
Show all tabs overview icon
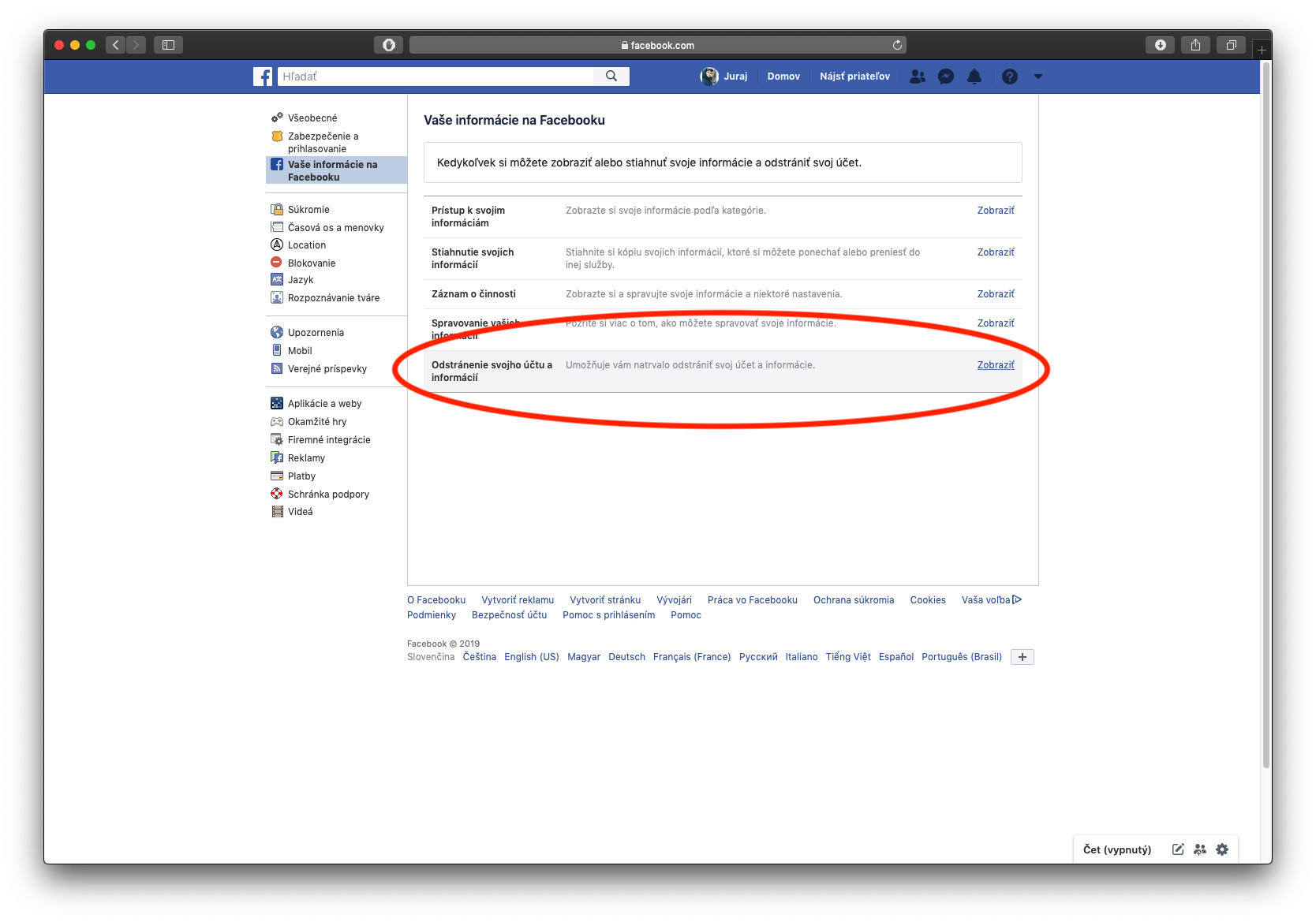point(1231,45)
